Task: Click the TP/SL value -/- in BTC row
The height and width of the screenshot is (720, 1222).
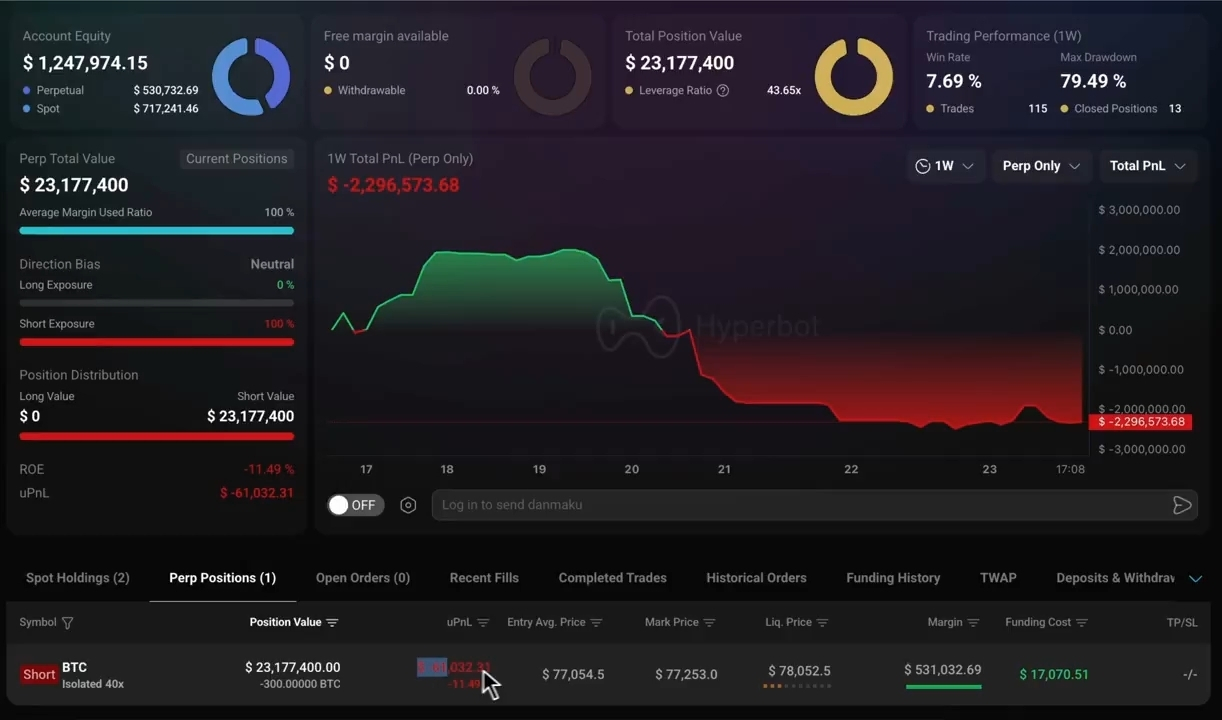Action: click(x=1189, y=675)
